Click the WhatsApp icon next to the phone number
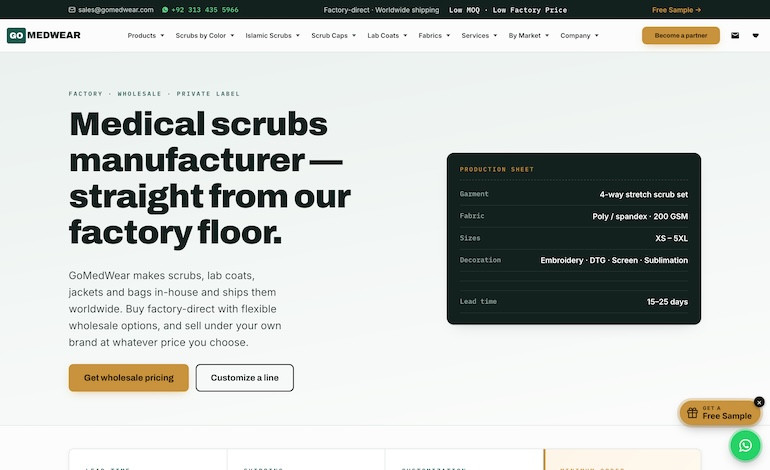770x470 pixels. point(165,10)
